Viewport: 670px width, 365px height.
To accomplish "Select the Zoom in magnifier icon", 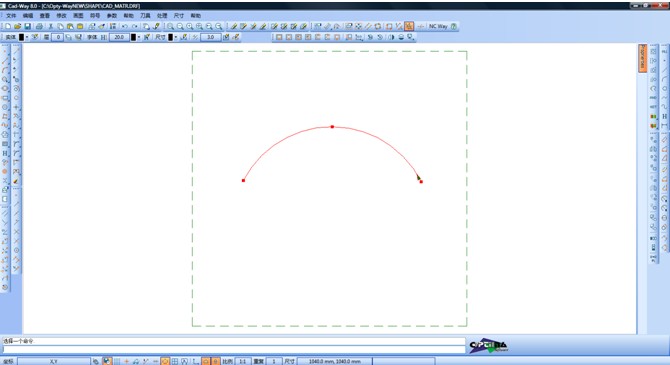I will [170, 26].
